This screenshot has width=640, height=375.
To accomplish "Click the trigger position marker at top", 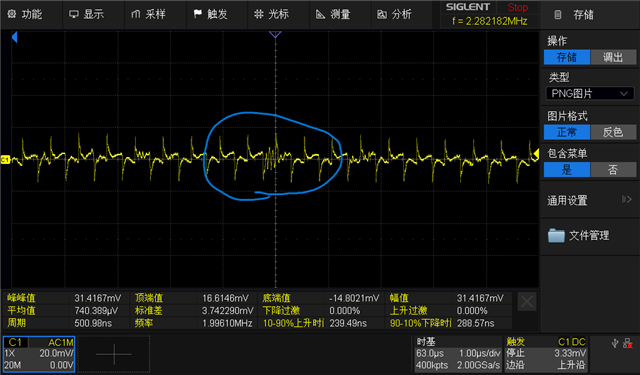I will coord(275,35).
